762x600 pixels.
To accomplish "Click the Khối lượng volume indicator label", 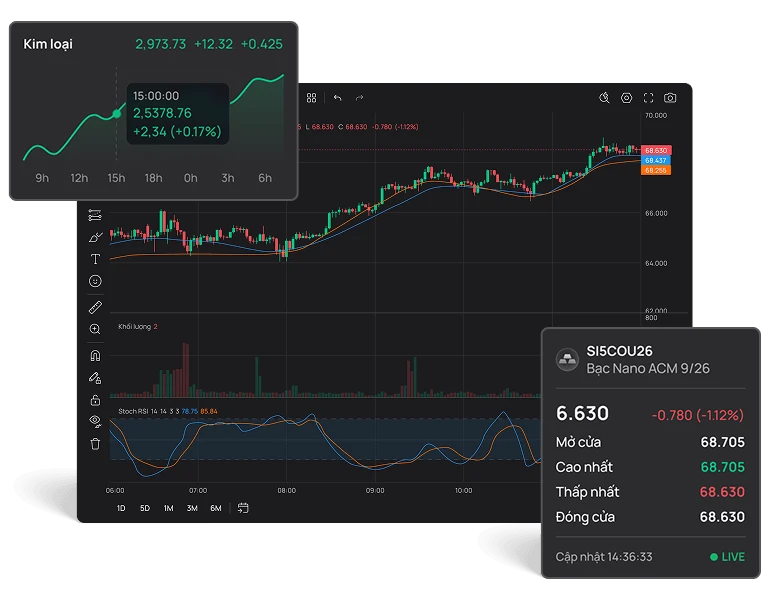I will [135, 326].
